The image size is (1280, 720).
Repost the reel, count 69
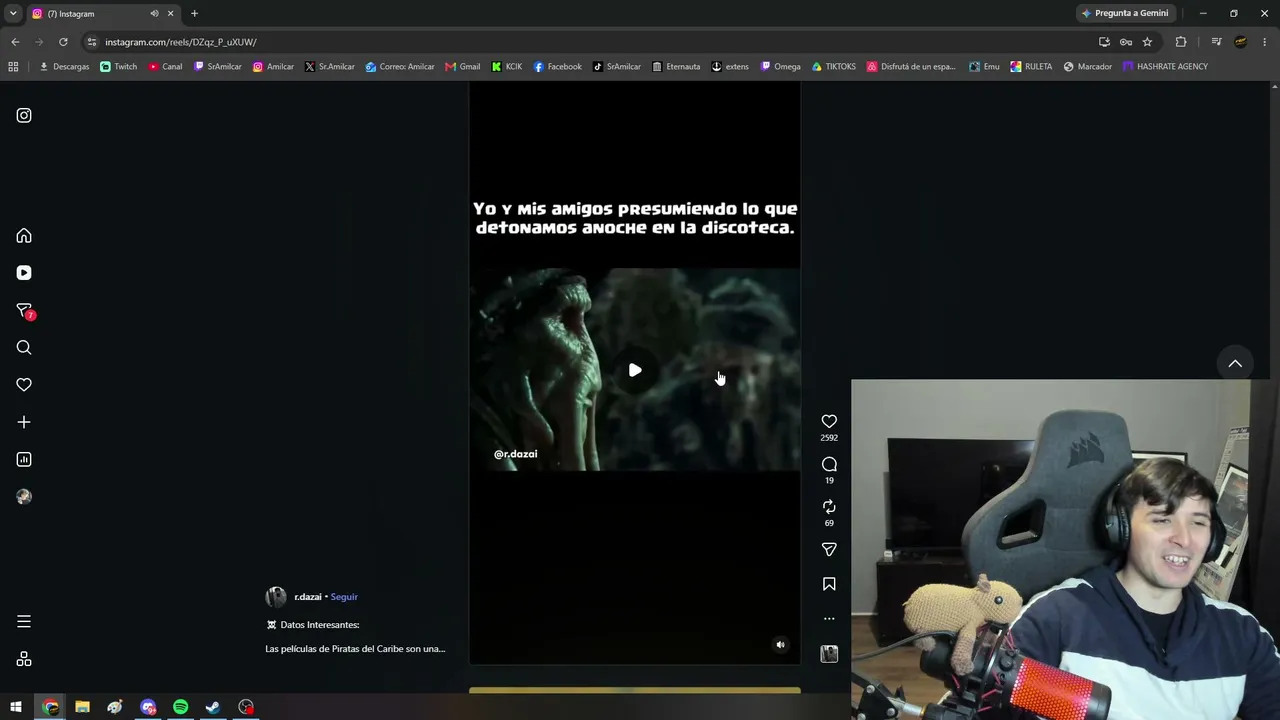pos(829,507)
